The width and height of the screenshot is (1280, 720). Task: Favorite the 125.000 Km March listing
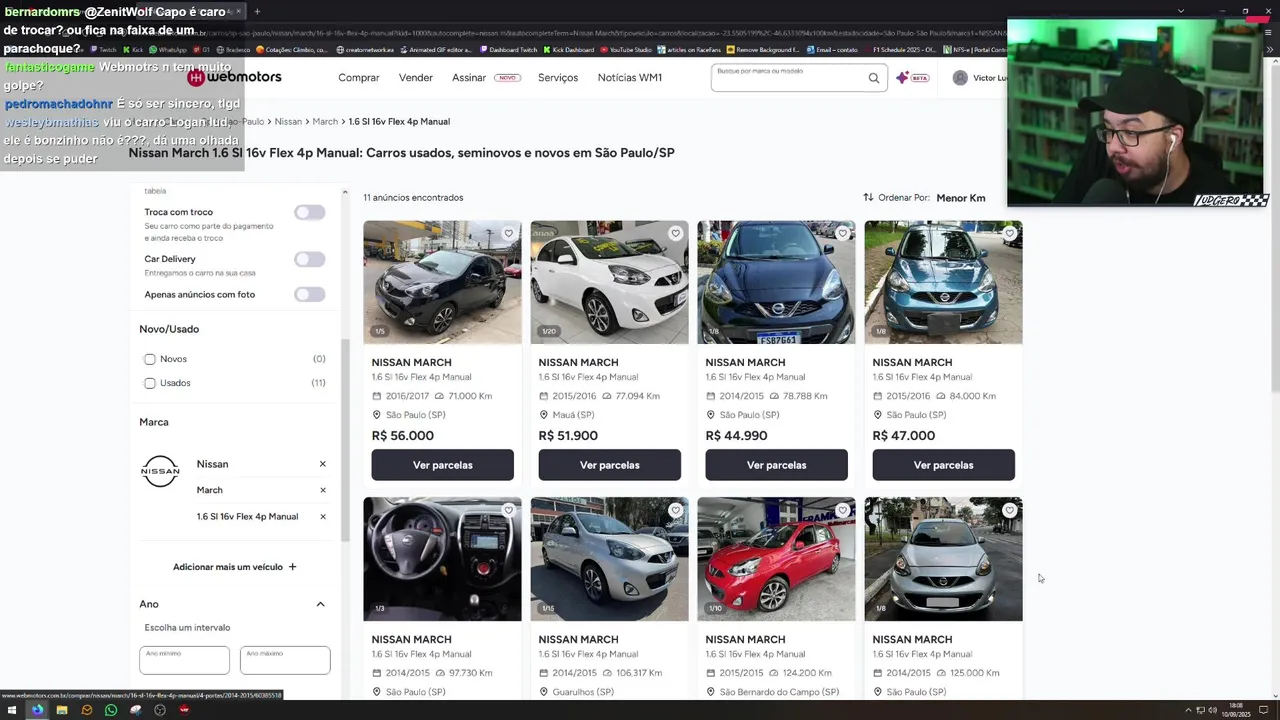pyautogui.click(x=1009, y=510)
